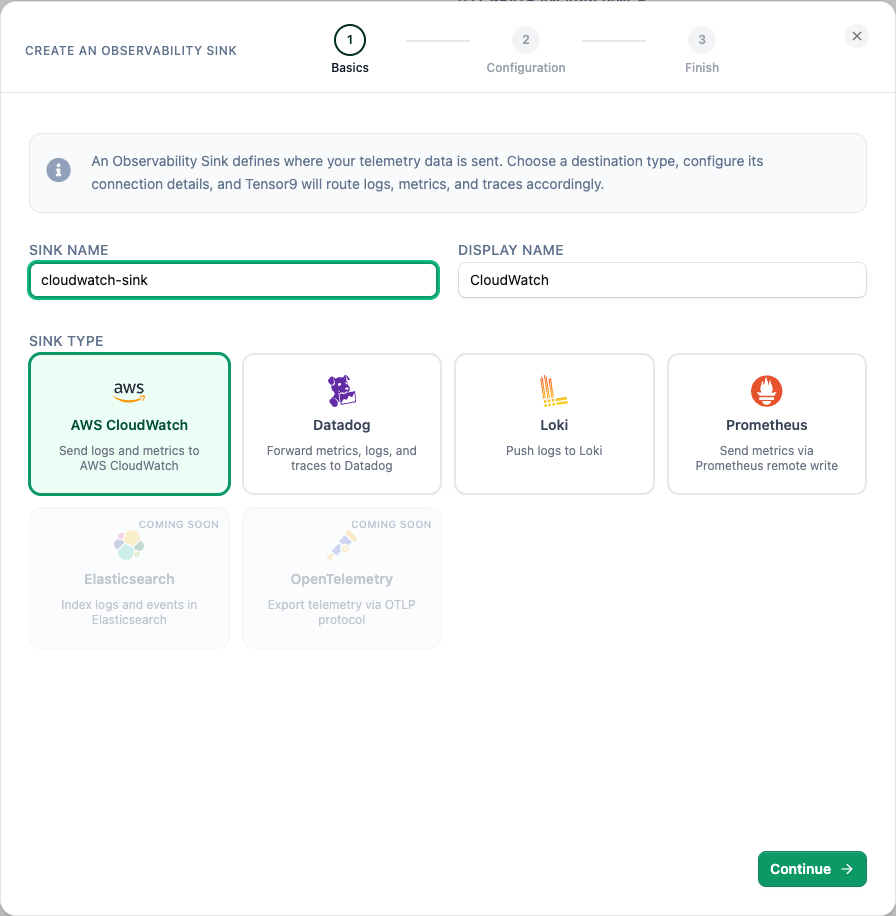Go to step 2 Configuration
This screenshot has width=896, height=916.
pyautogui.click(x=526, y=50)
